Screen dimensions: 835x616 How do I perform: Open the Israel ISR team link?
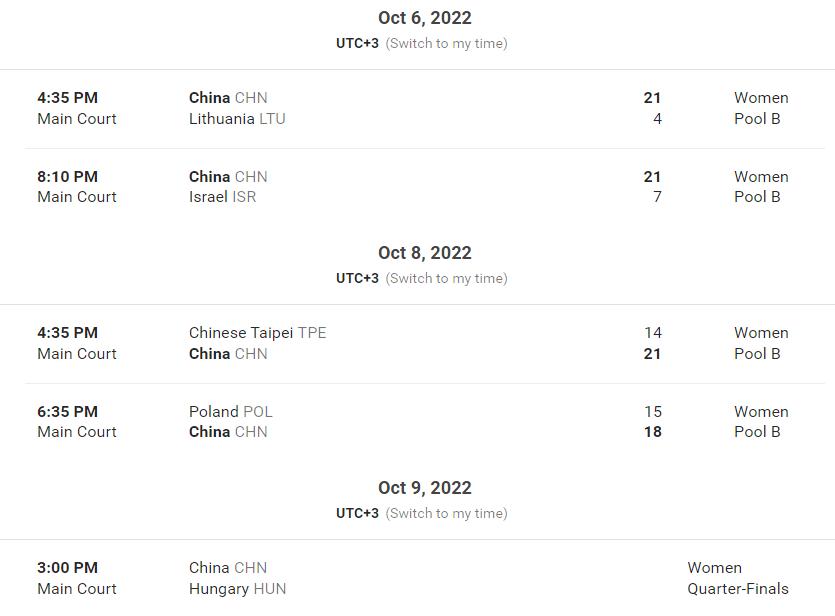coord(222,197)
